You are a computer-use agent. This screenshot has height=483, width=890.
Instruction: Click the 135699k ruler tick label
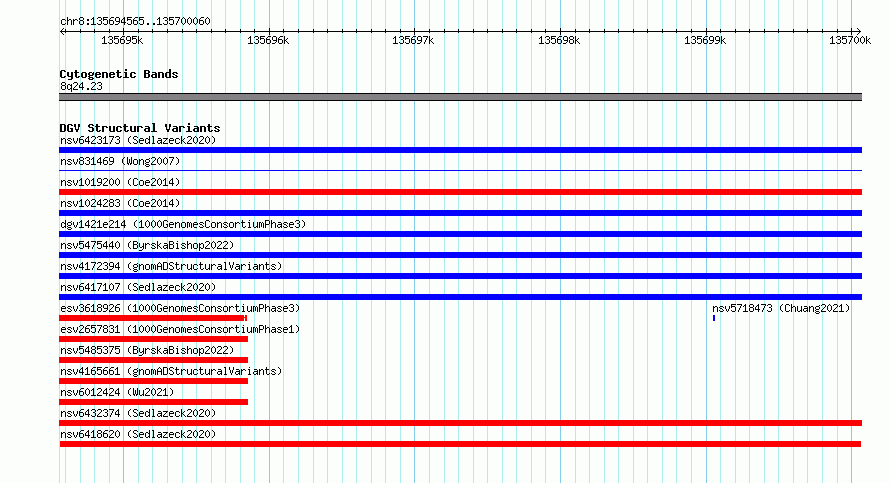coord(705,40)
